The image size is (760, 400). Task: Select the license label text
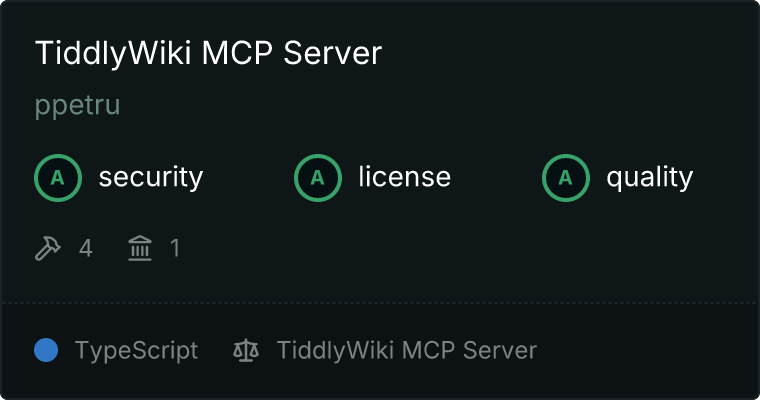pos(405,177)
